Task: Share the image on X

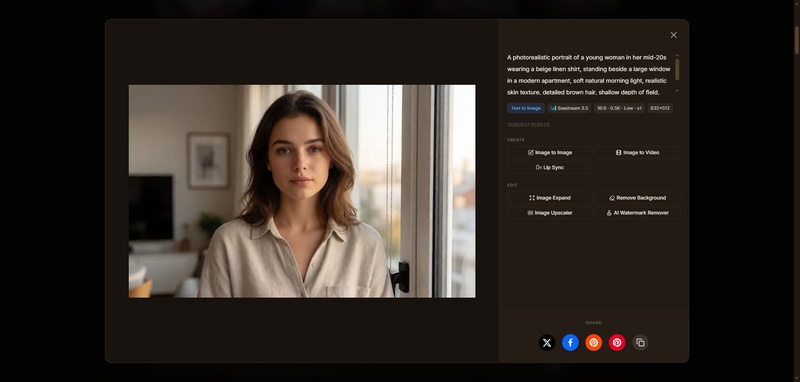Action: pos(547,343)
